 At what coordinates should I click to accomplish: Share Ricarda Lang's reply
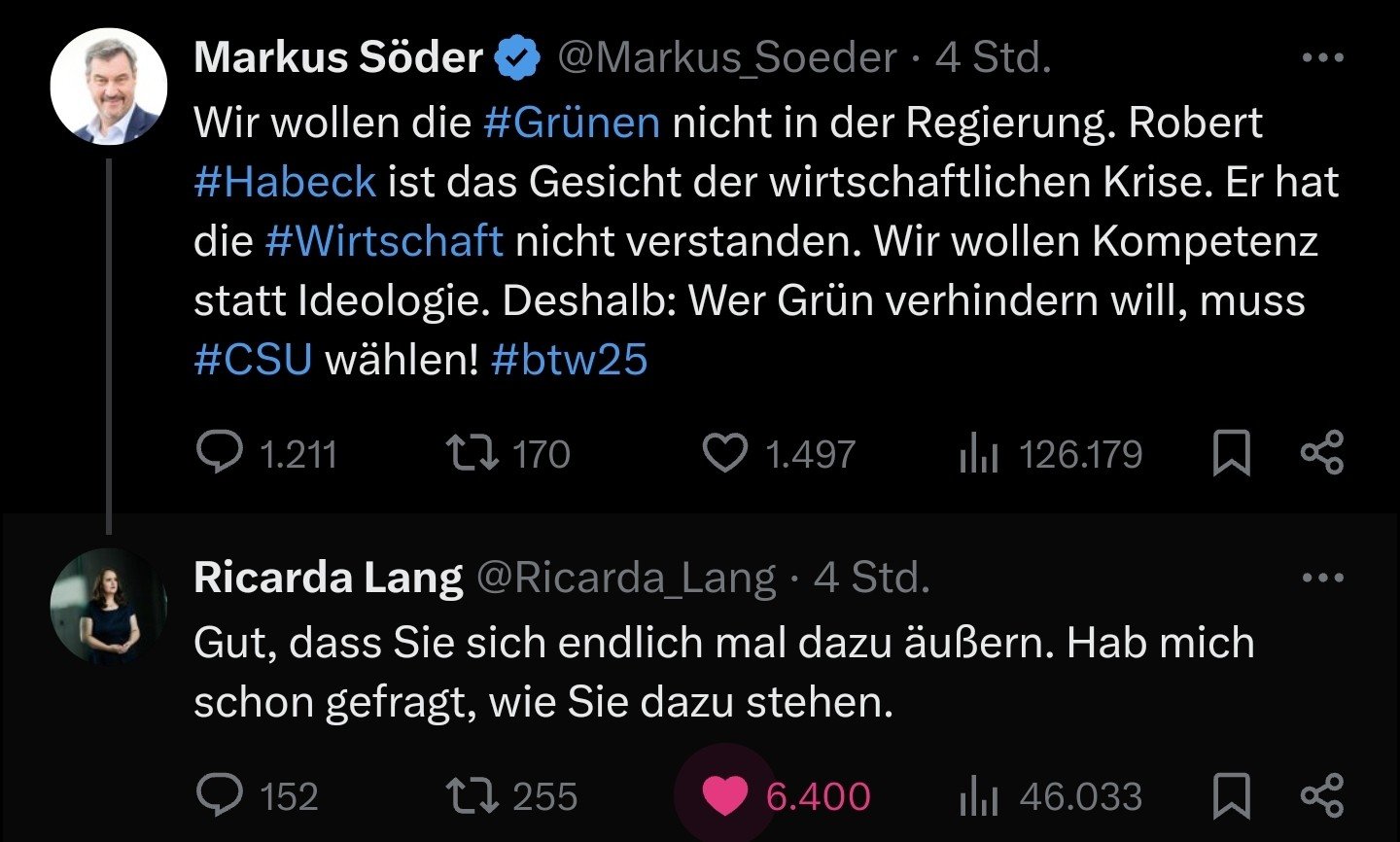pos(1322,795)
